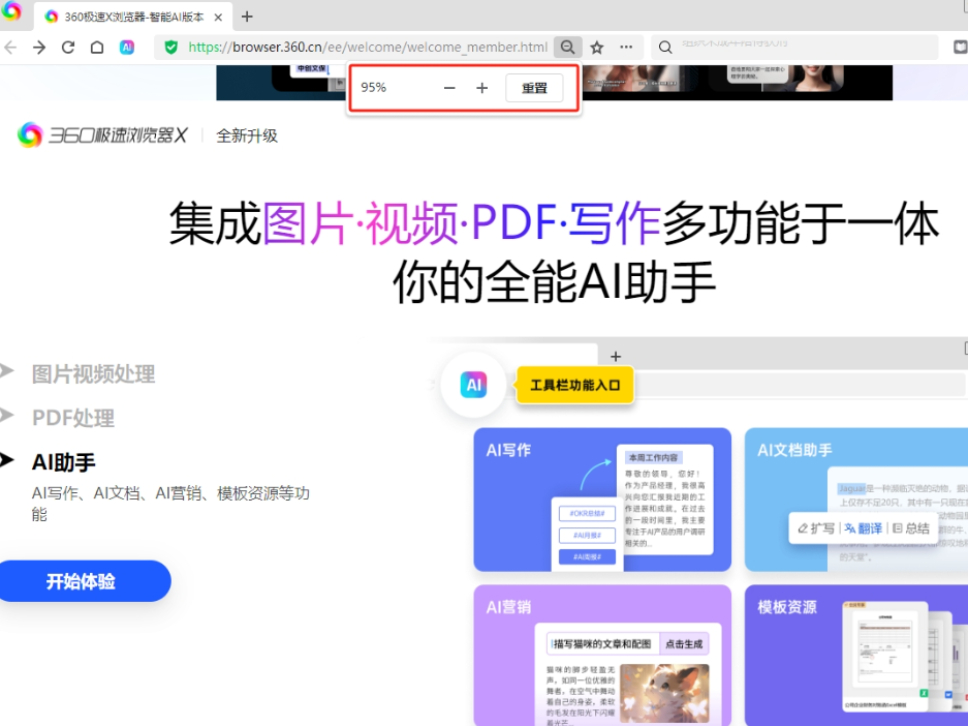This screenshot has width=968, height=726.
Task: Select the 360极速X浏览器-智能AI版本 tab
Action: 133,17
